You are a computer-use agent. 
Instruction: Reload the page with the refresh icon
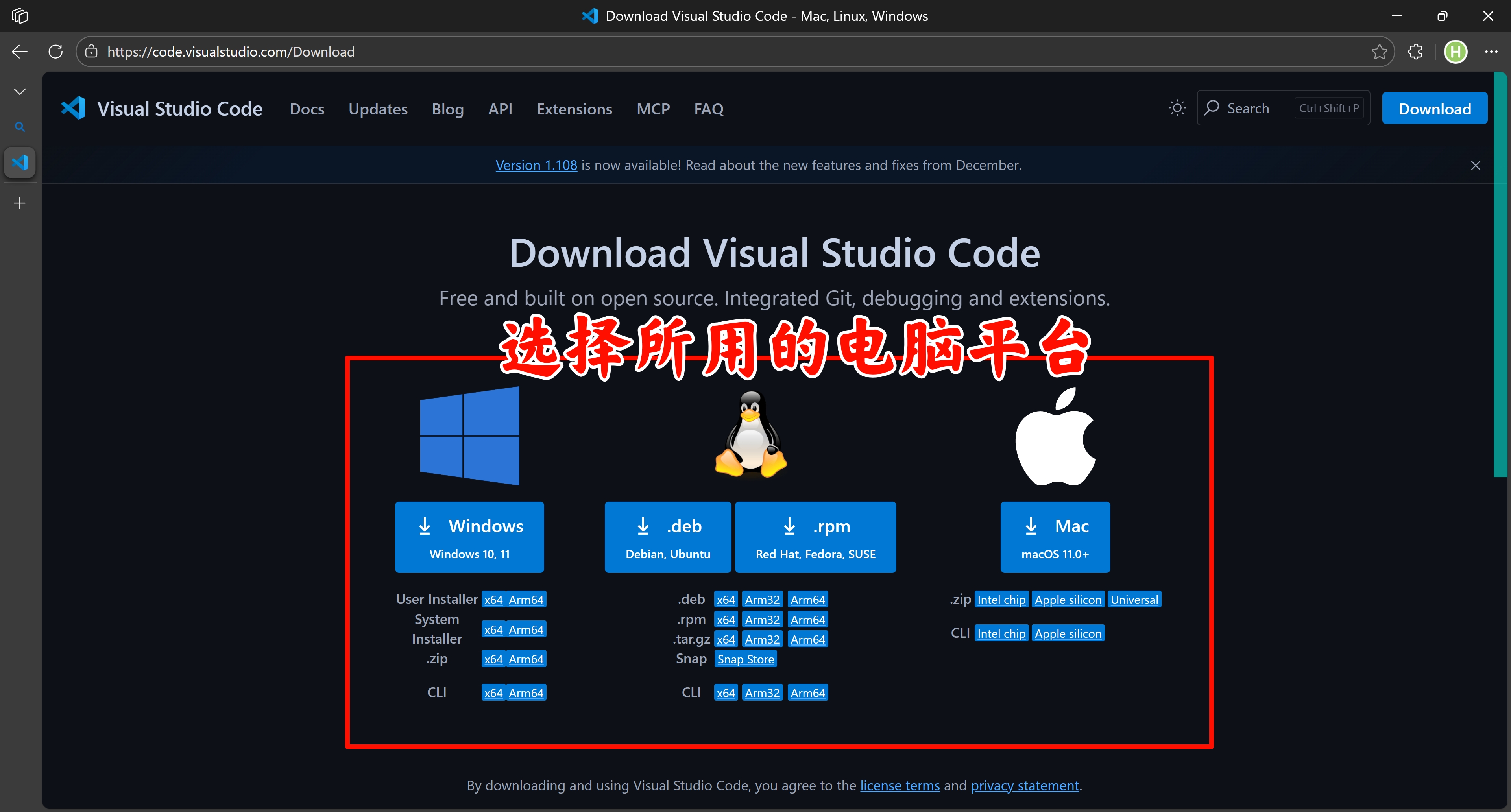tap(56, 51)
